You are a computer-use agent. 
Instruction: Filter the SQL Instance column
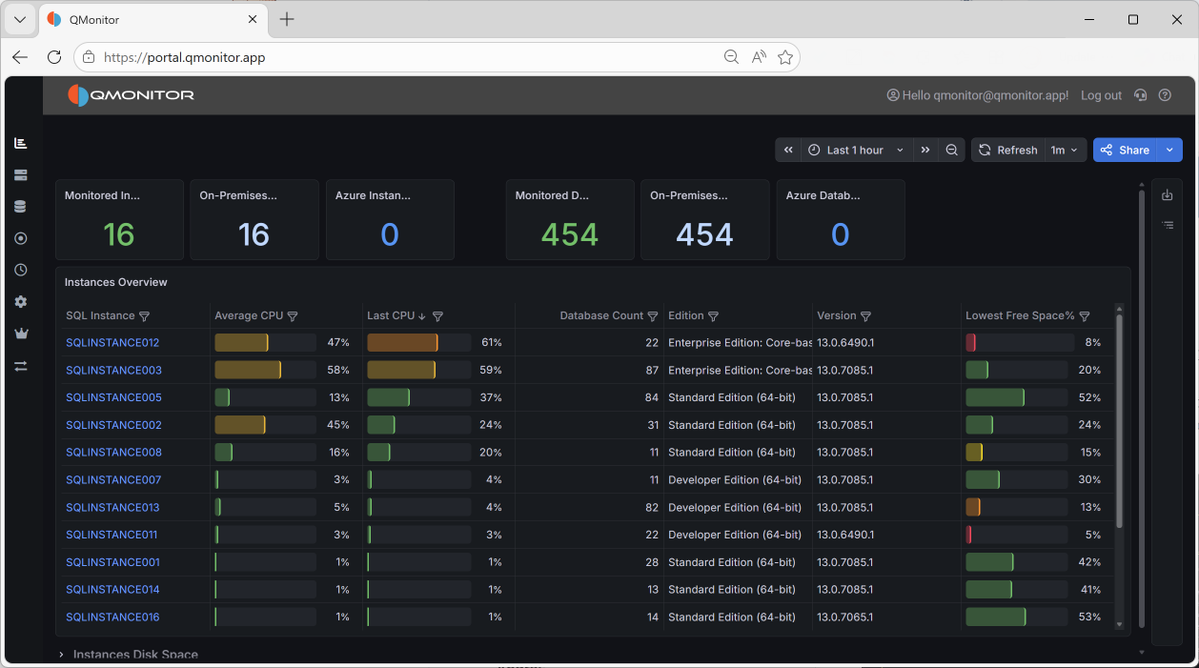point(145,316)
